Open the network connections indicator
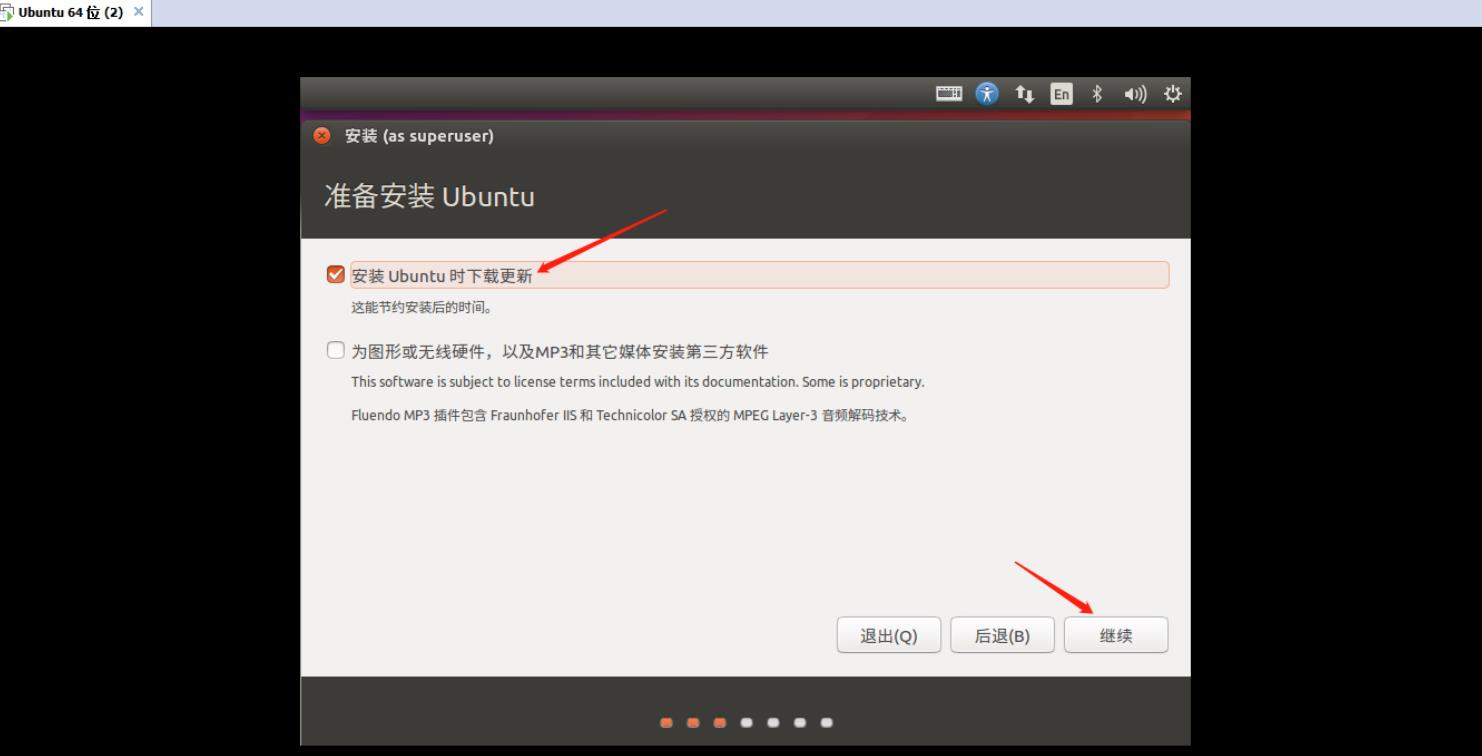Viewport: 1482px width, 756px height. pos(1024,94)
